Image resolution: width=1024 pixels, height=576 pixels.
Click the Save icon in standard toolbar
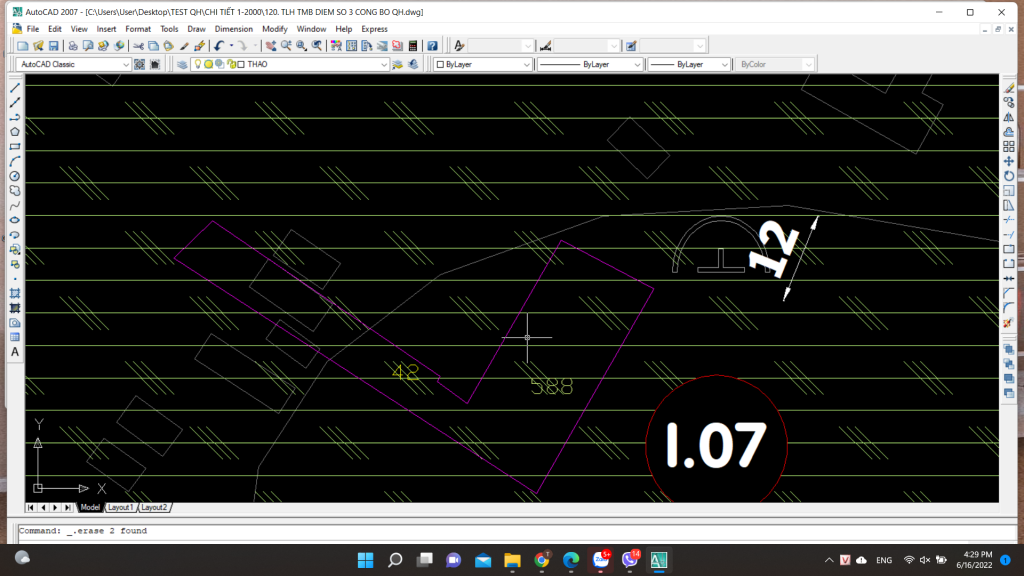point(54,46)
